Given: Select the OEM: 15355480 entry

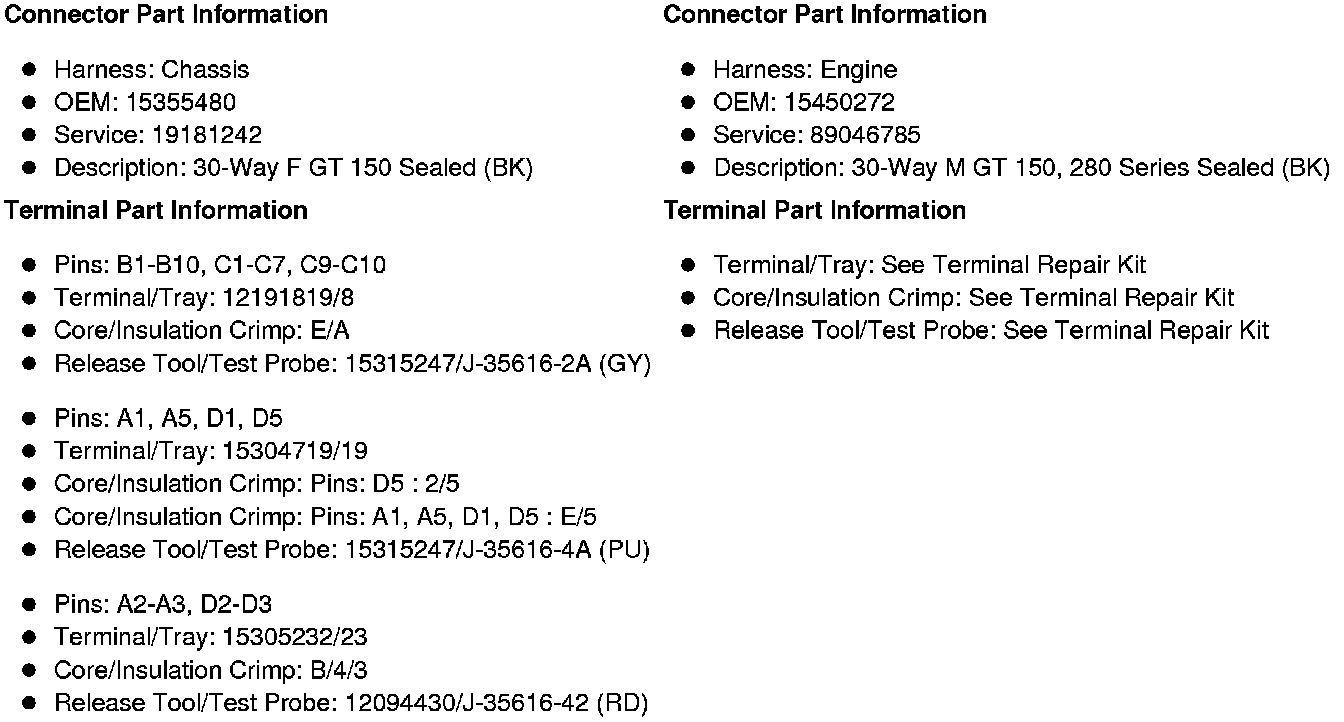Looking at the screenshot, I should [145, 102].
